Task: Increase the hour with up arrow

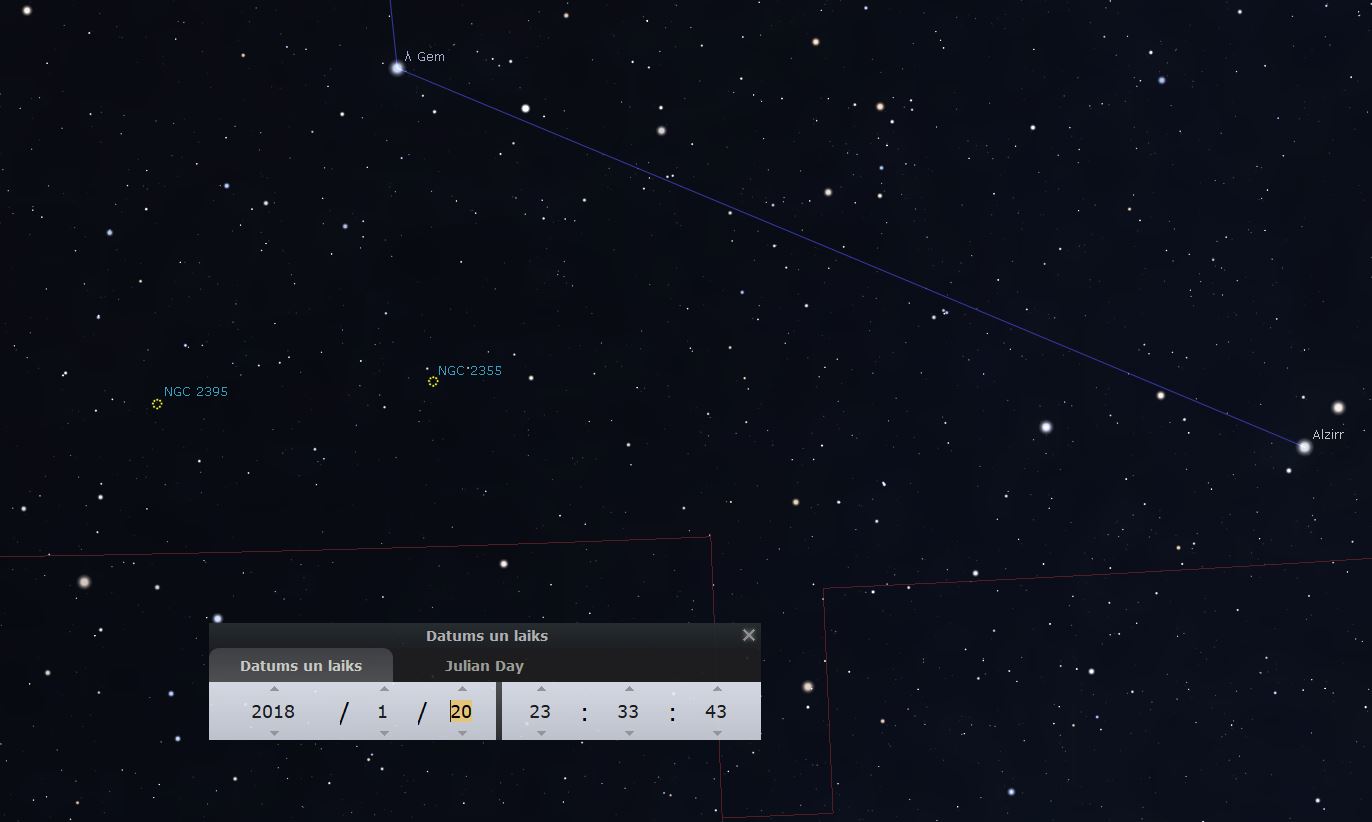Action: point(541,689)
